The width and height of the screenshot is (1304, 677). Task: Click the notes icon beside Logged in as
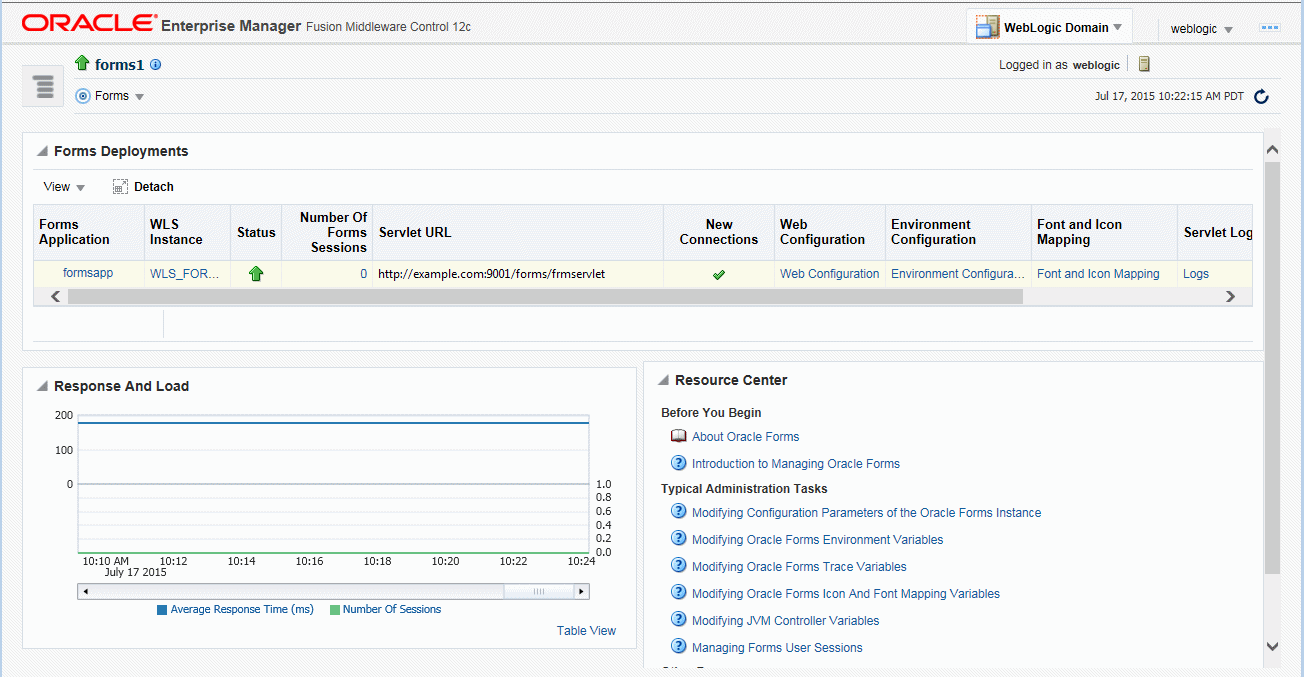pyautogui.click(x=1144, y=64)
